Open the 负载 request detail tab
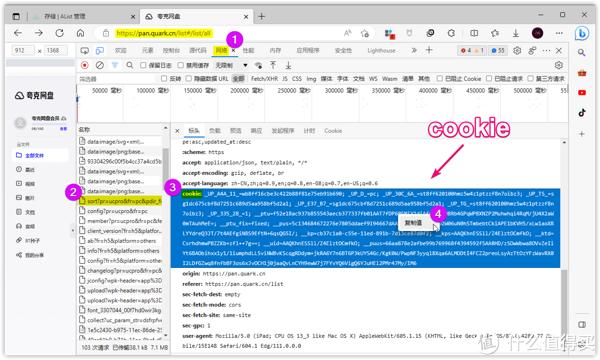Screen dimensions: 600x360 pos(215,131)
